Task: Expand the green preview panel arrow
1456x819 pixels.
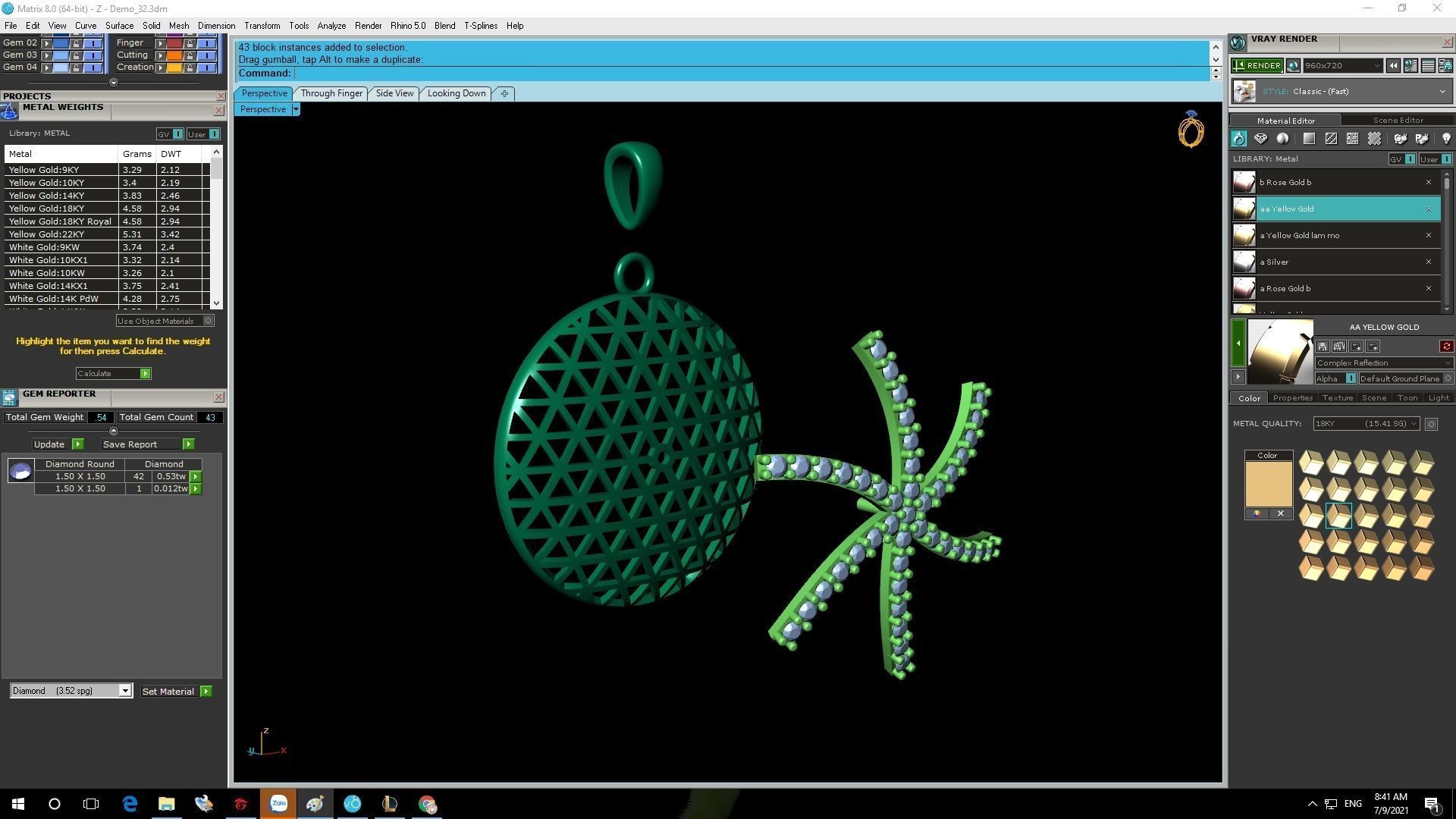Action: [x=1238, y=344]
